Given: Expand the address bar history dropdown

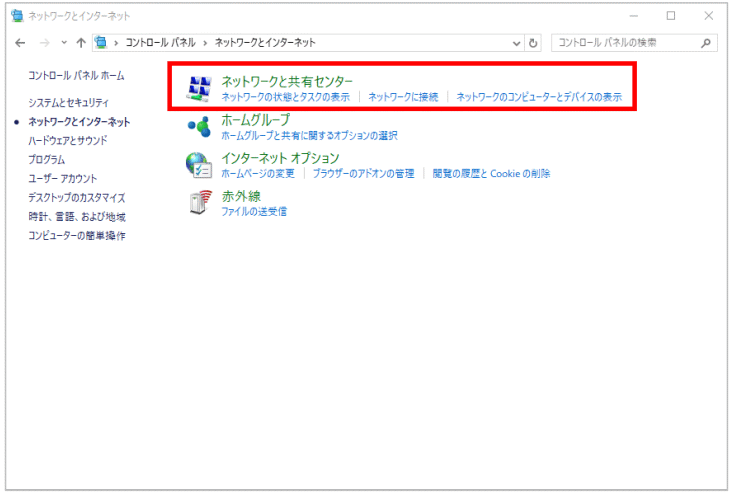Looking at the screenshot, I should pos(517,43).
